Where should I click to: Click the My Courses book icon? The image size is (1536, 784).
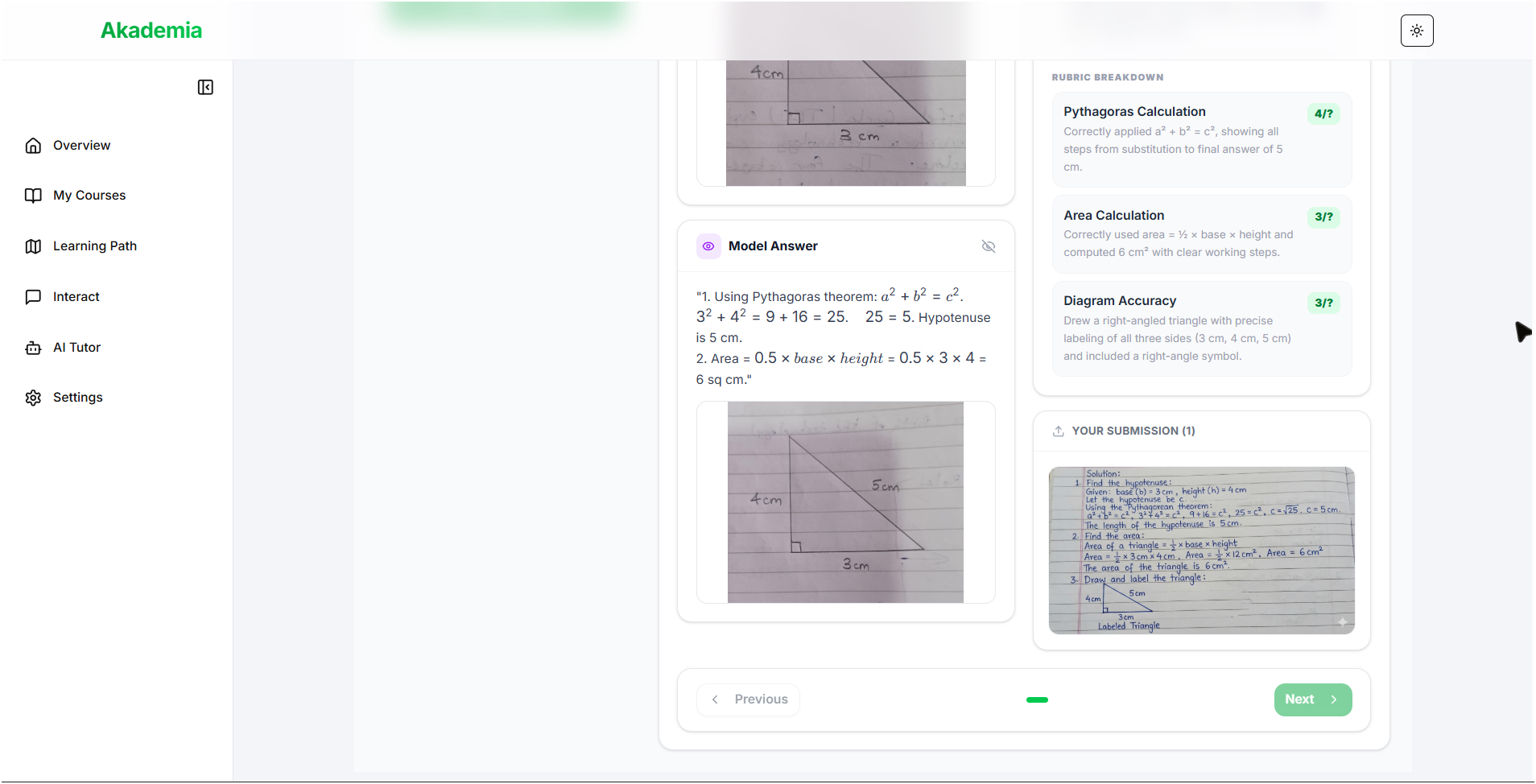(x=33, y=196)
